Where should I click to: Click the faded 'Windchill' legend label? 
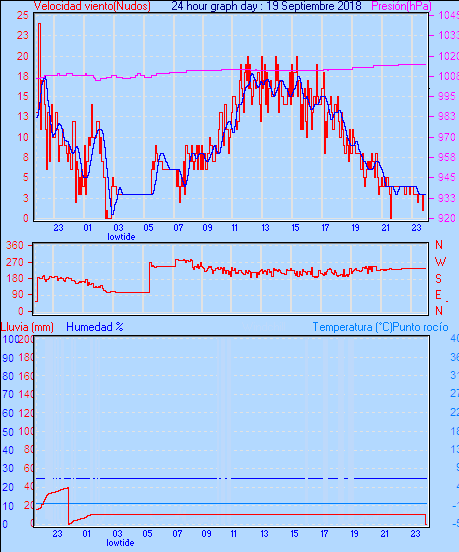click(x=264, y=327)
